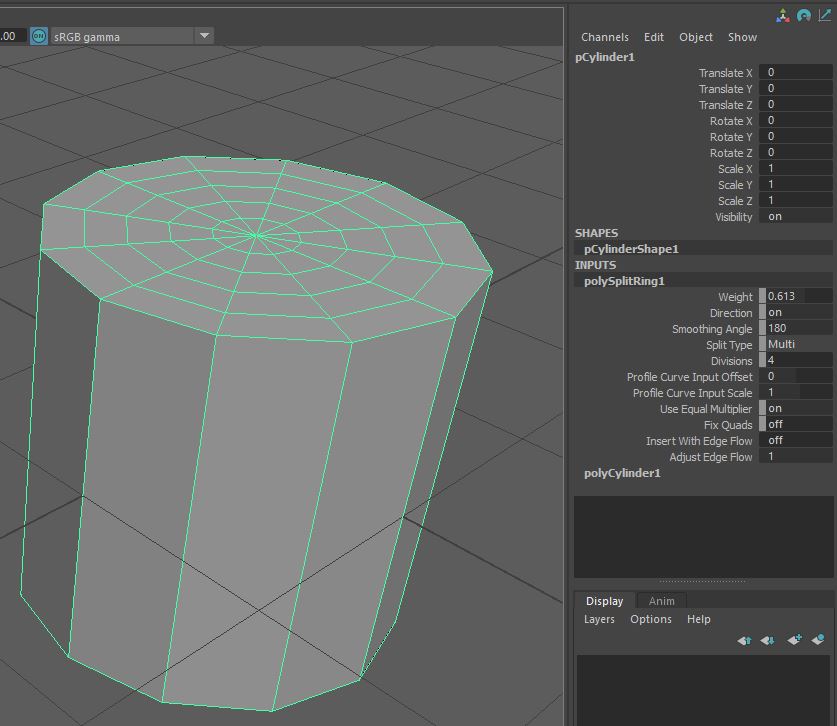The width and height of the screenshot is (837, 726).
Task: Move selected layer up in layer list
Action: [744, 640]
